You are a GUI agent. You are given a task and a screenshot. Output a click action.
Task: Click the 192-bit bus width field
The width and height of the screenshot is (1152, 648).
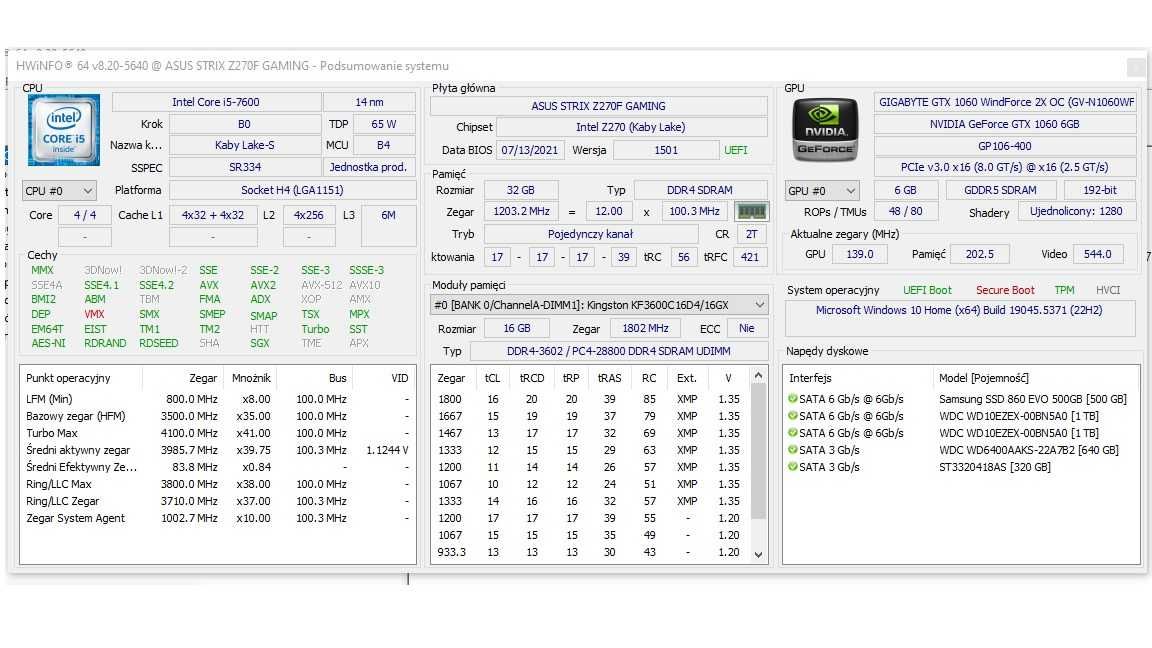1100,190
